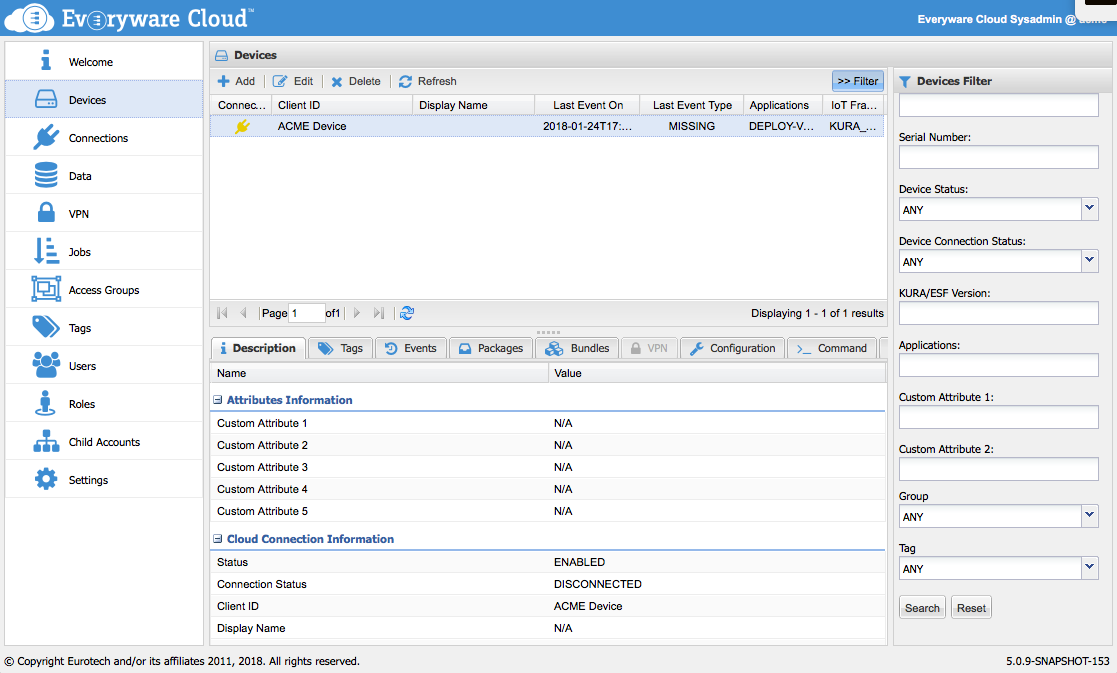
Task: Open the Child Accounts hierarchy icon
Action: coord(46,441)
